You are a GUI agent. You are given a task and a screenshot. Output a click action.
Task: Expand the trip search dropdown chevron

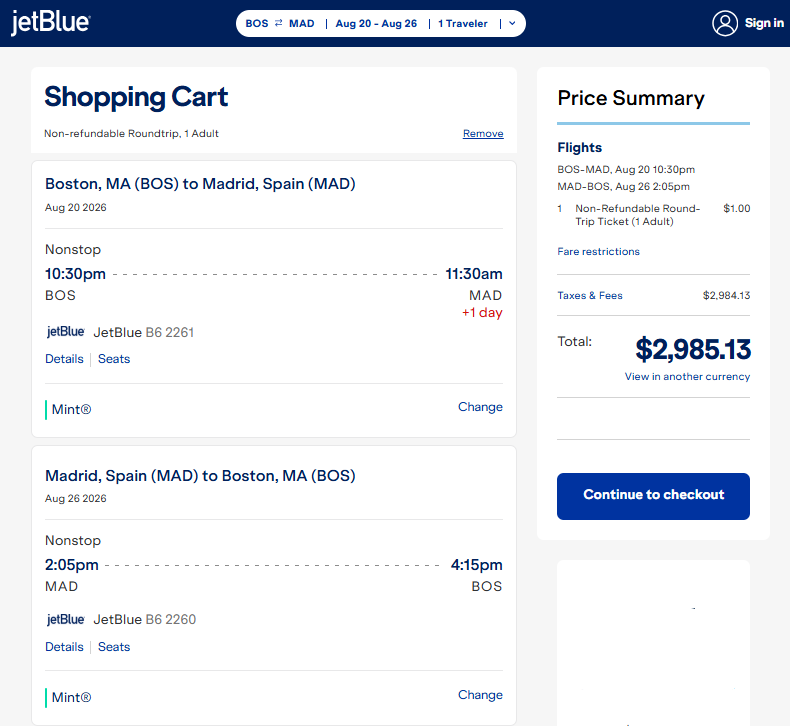512,23
